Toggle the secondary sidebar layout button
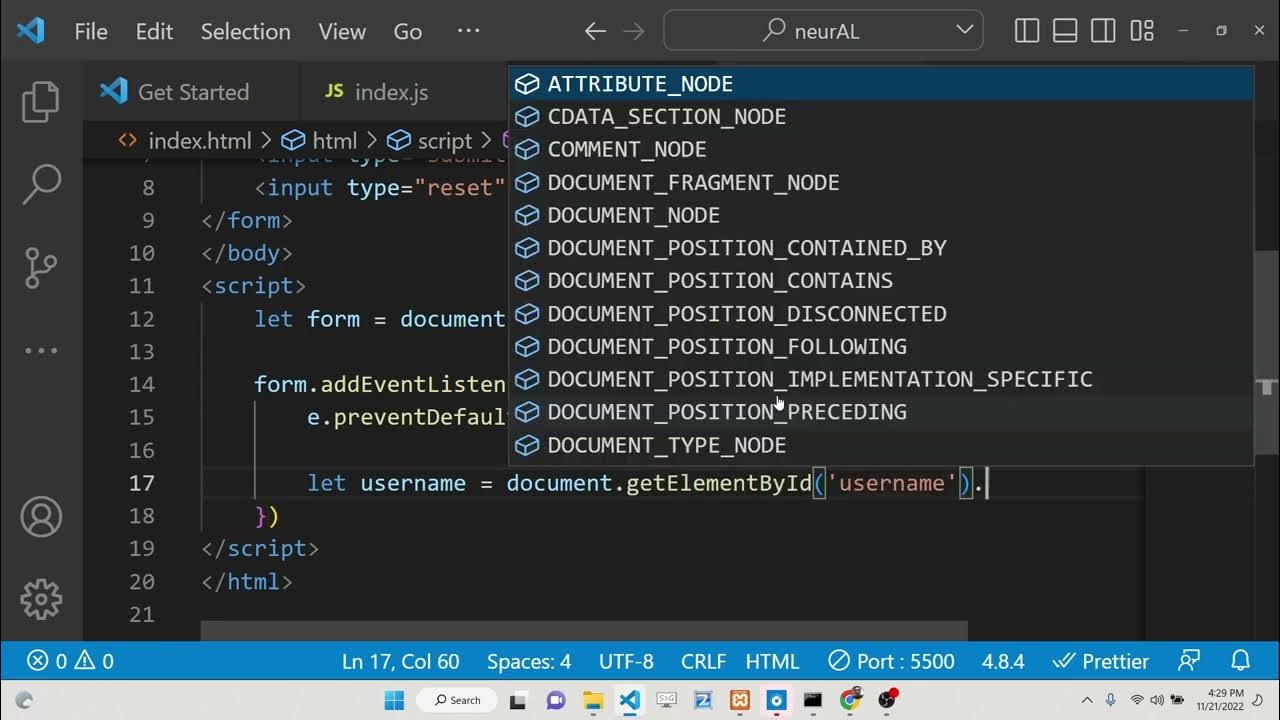Image resolution: width=1280 pixels, height=720 pixels. coord(1103,31)
